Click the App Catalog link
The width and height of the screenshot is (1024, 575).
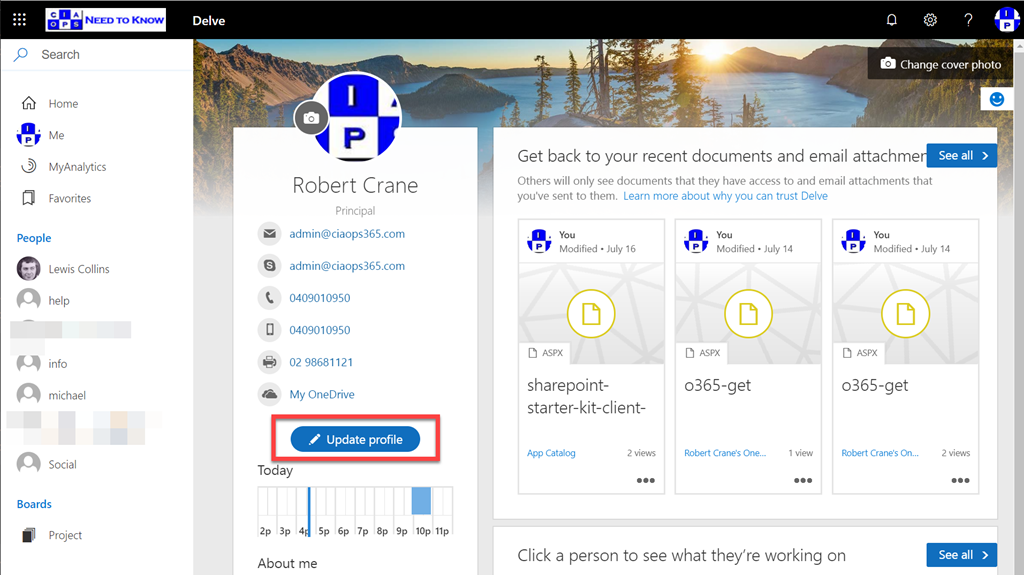click(x=551, y=453)
